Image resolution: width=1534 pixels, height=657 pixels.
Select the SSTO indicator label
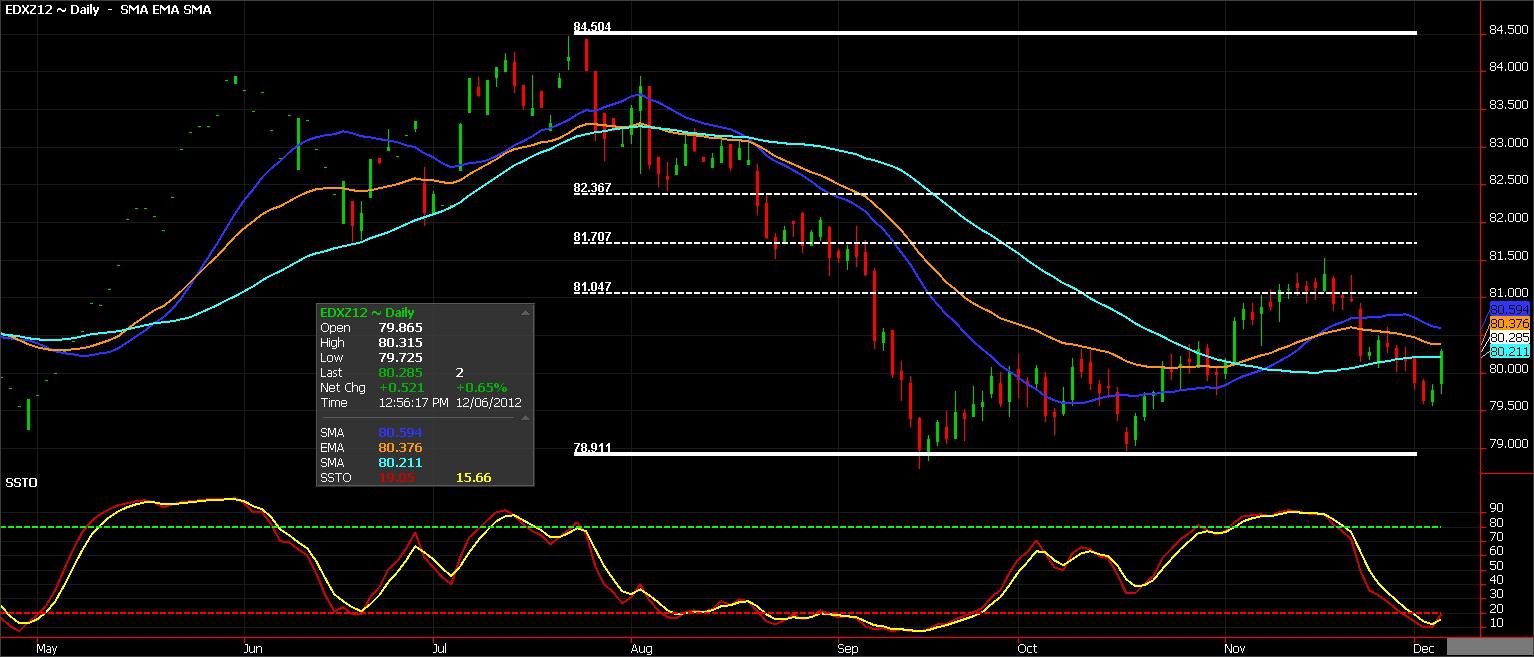pos(21,482)
